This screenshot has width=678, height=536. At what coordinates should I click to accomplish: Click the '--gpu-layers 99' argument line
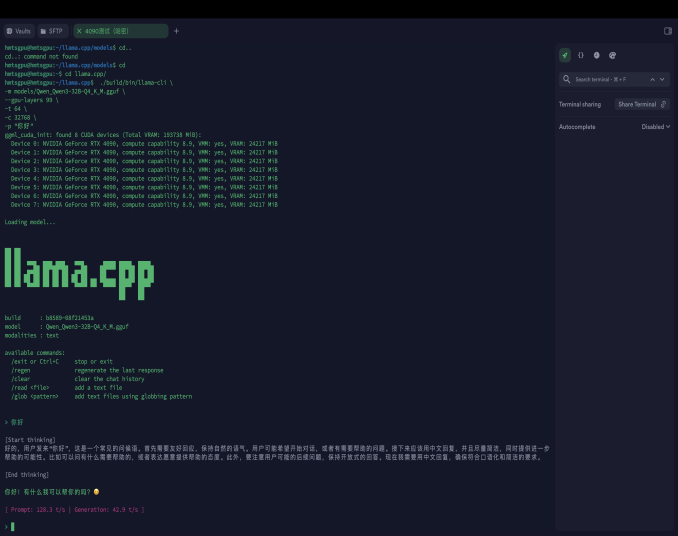click(31, 100)
